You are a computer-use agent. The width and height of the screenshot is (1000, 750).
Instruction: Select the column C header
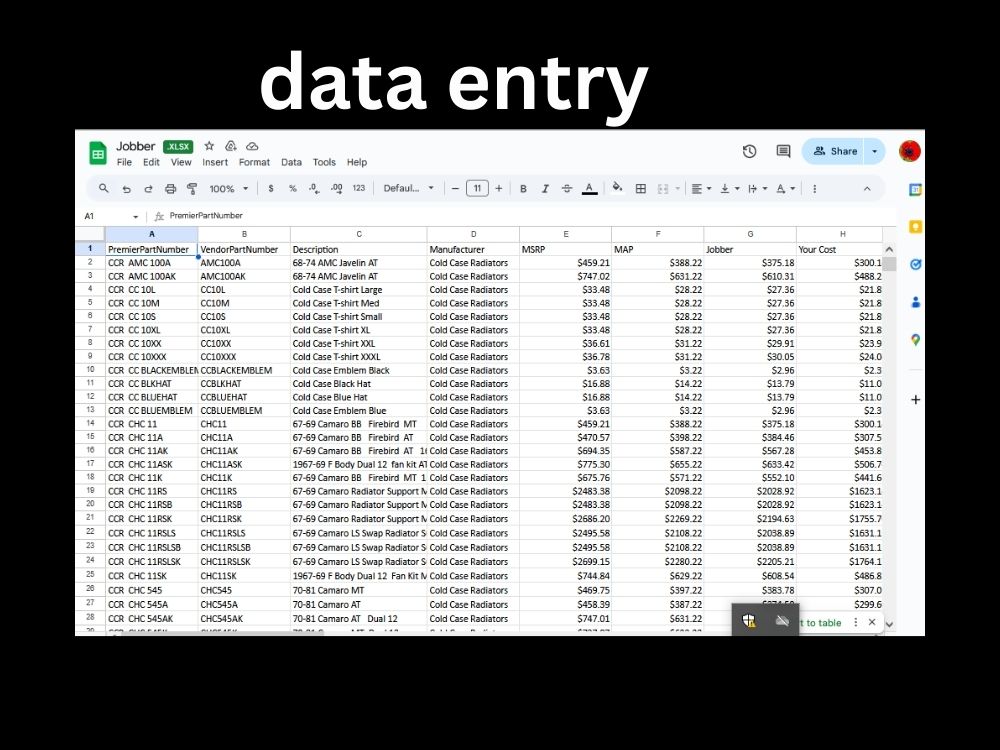pyautogui.click(x=358, y=234)
